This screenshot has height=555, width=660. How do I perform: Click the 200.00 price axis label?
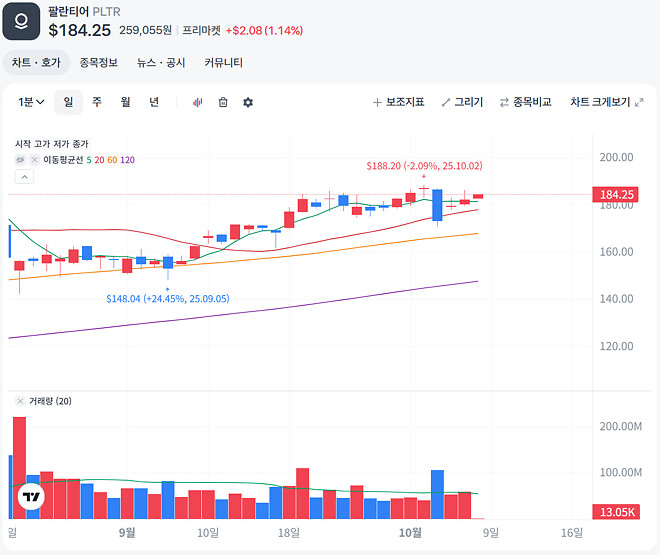pyautogui.click(x=616, y=157)
